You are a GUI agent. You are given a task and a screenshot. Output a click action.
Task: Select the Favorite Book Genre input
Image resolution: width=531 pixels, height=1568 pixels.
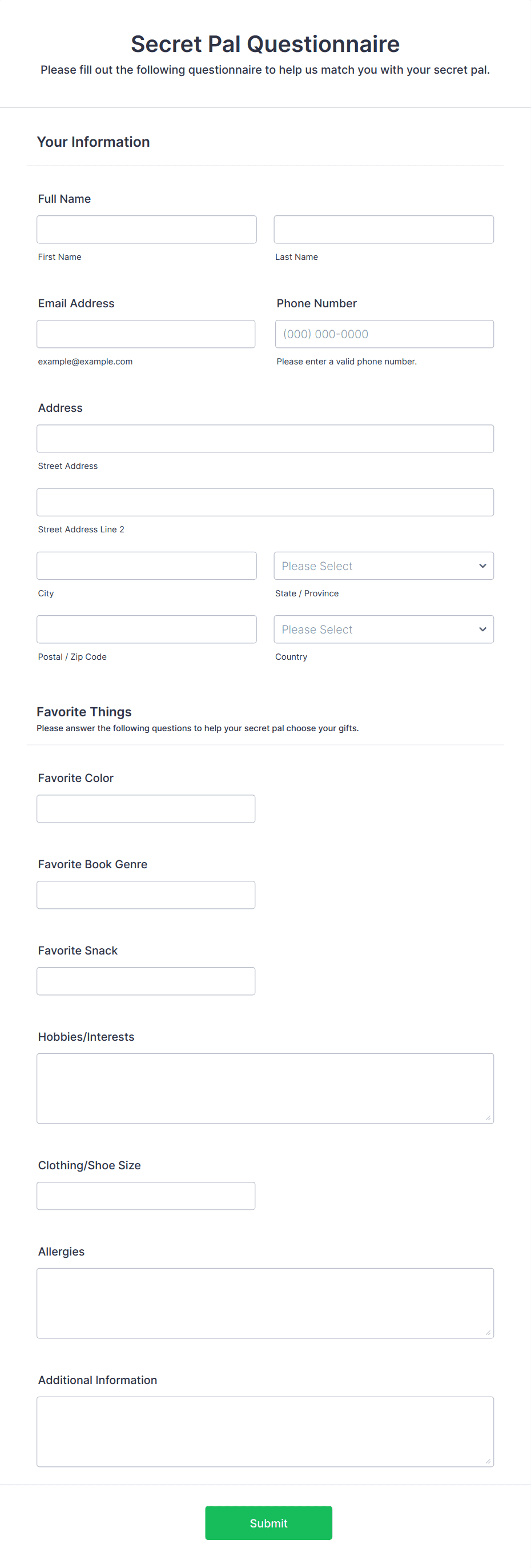click(x=146, y=894)
